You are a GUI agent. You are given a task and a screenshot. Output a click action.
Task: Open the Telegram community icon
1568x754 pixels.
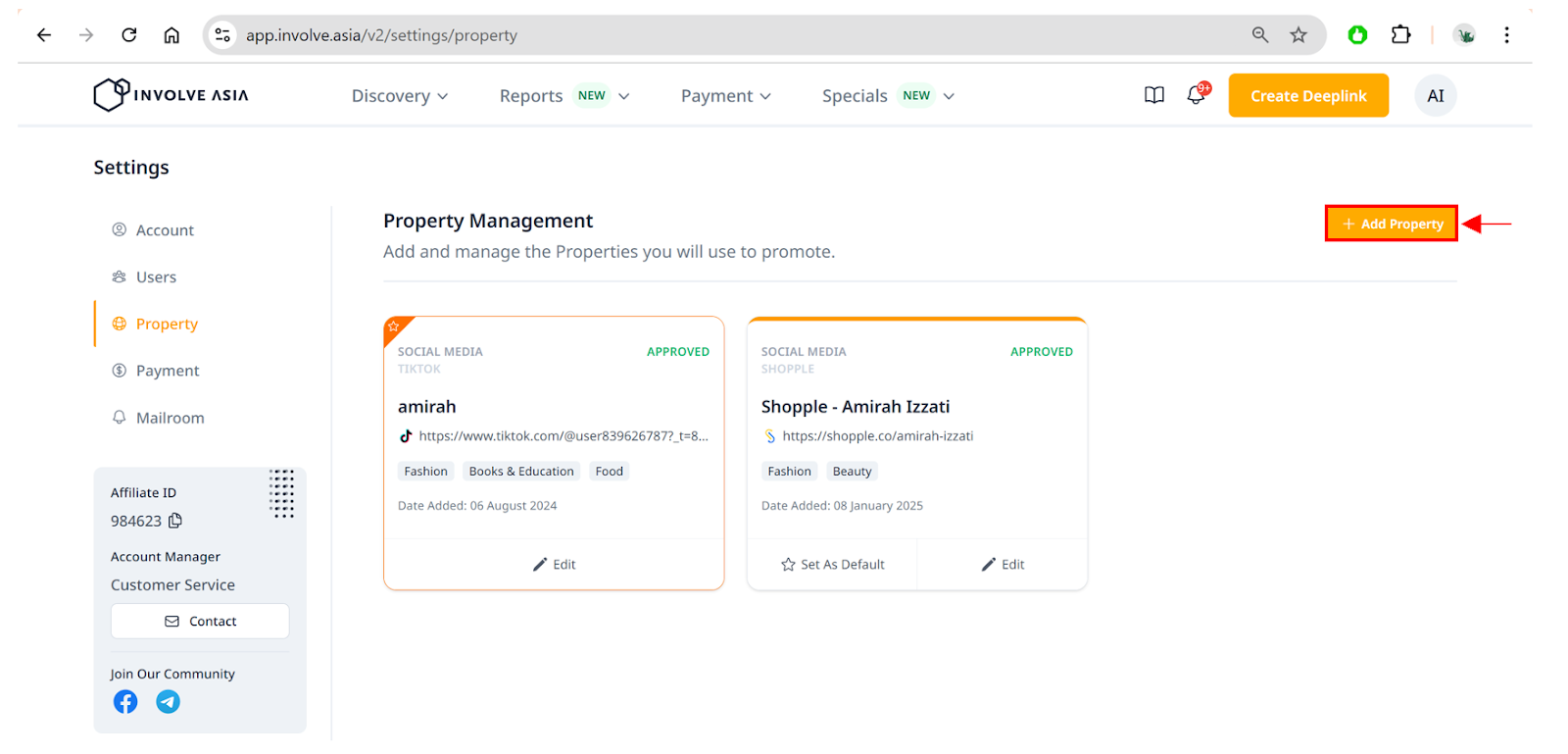169,702
